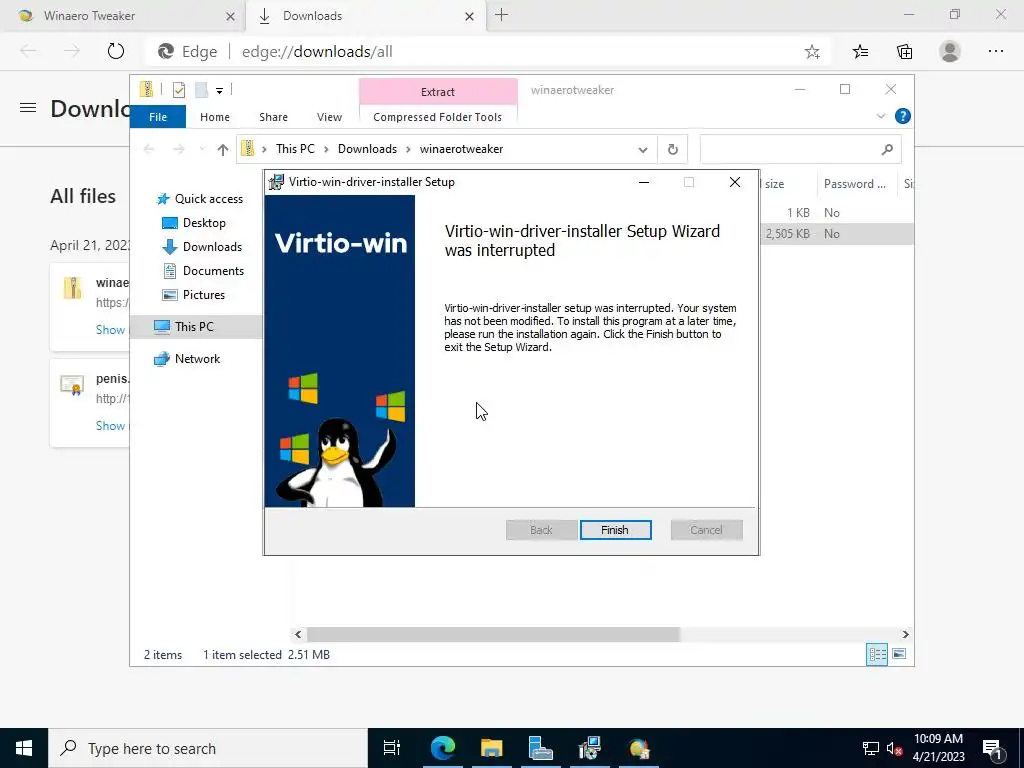The height and width of the screenshot is (768, 1024).
Task: Open Customize Quick Access Toolbar dropdown
Action: 219,91
